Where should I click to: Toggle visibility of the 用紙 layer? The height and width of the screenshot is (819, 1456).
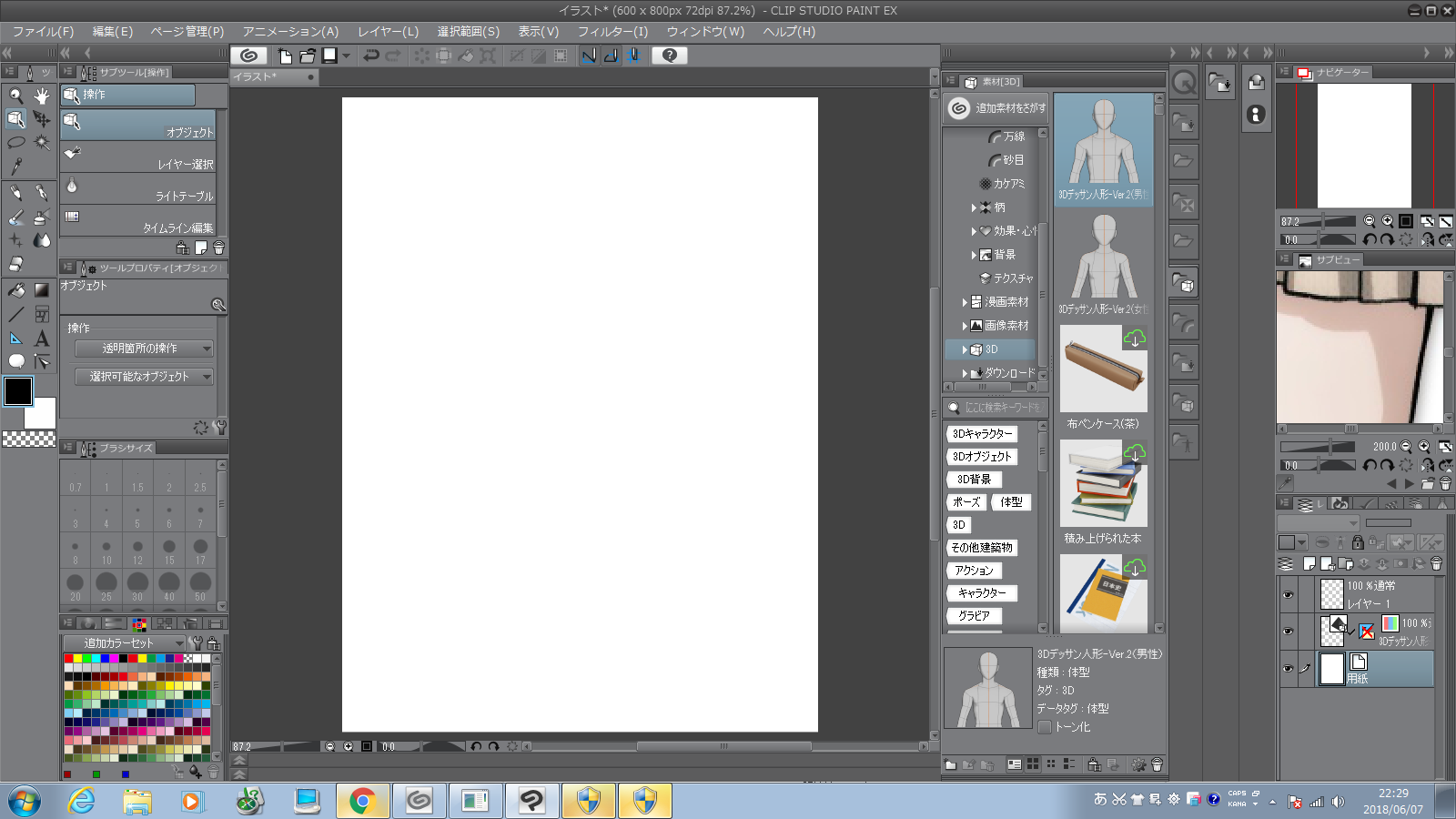[x=1288, y=669]
